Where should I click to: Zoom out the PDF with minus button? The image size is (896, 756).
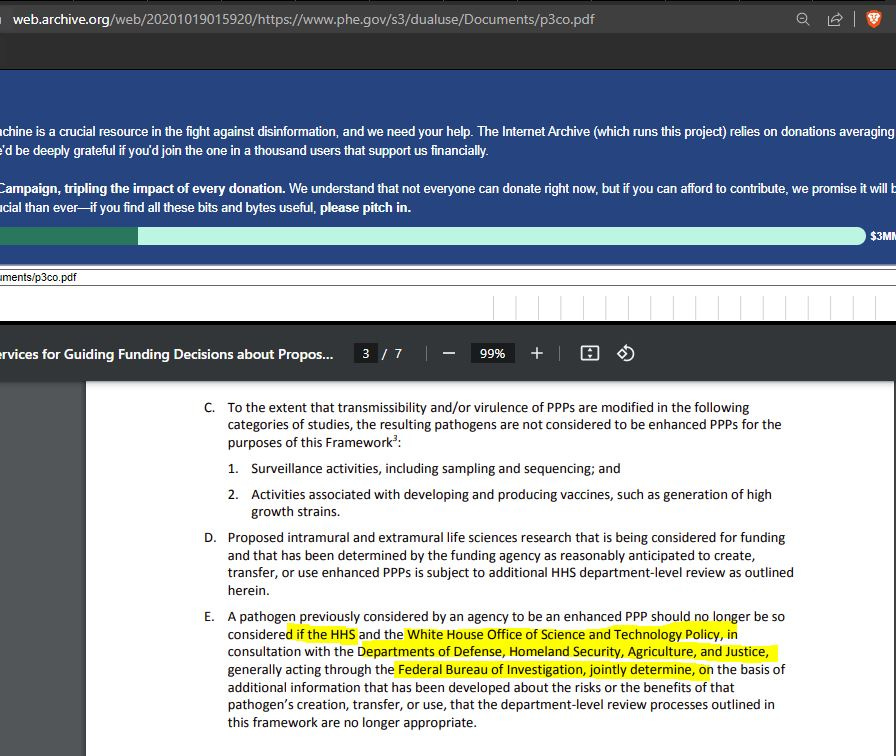pos(449,354)
